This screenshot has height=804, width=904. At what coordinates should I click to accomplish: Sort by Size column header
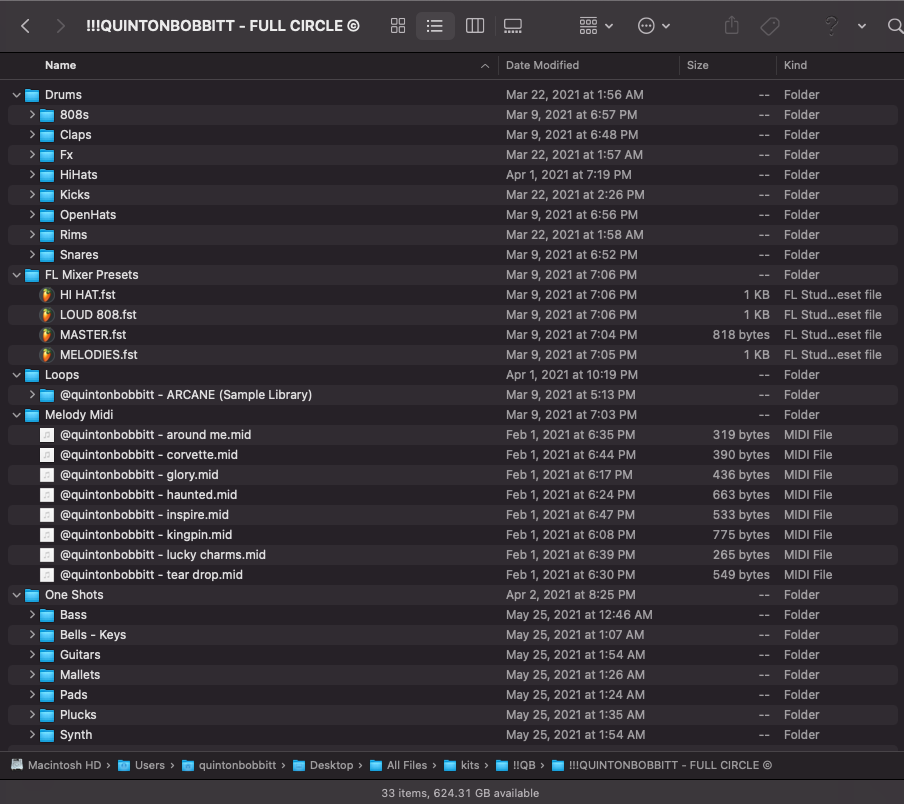(x=698, y=65)
